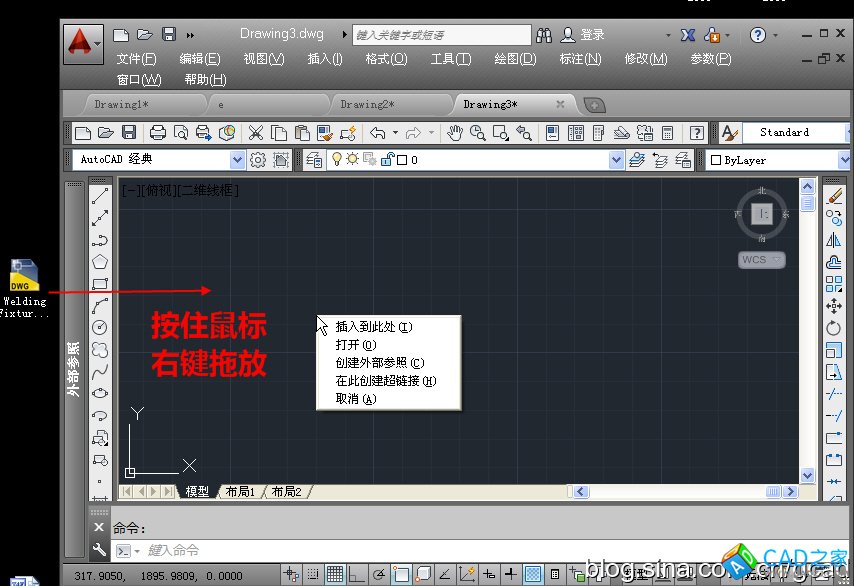Switch to the Drawing2 document tab
The height and width of the screenshot is (586, 854).
(368, 104)
